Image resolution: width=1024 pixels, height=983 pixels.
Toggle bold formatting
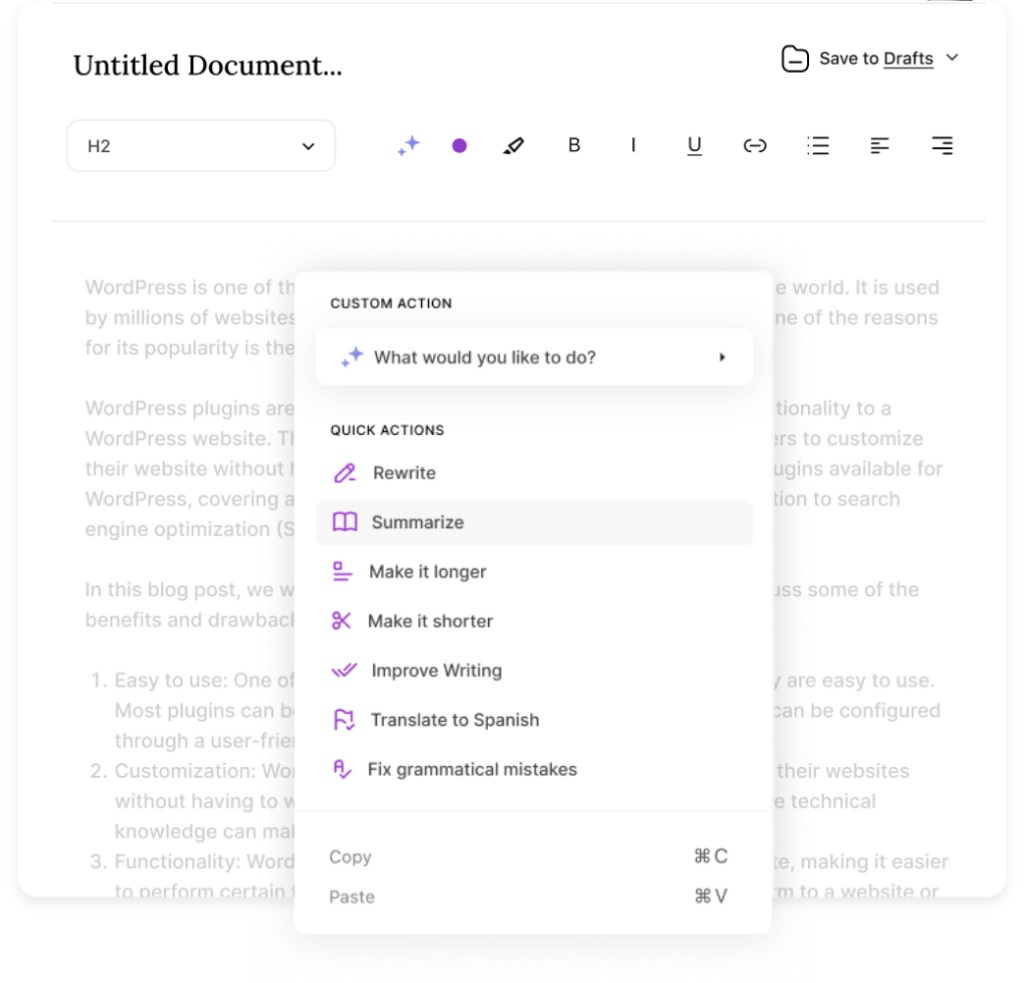click(x=574, y=145)
